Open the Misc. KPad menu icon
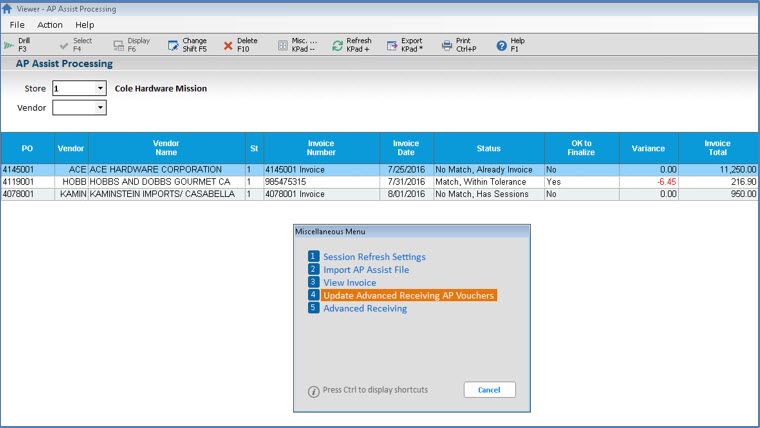This screenshot has height=428, width=760. [283, 45]
